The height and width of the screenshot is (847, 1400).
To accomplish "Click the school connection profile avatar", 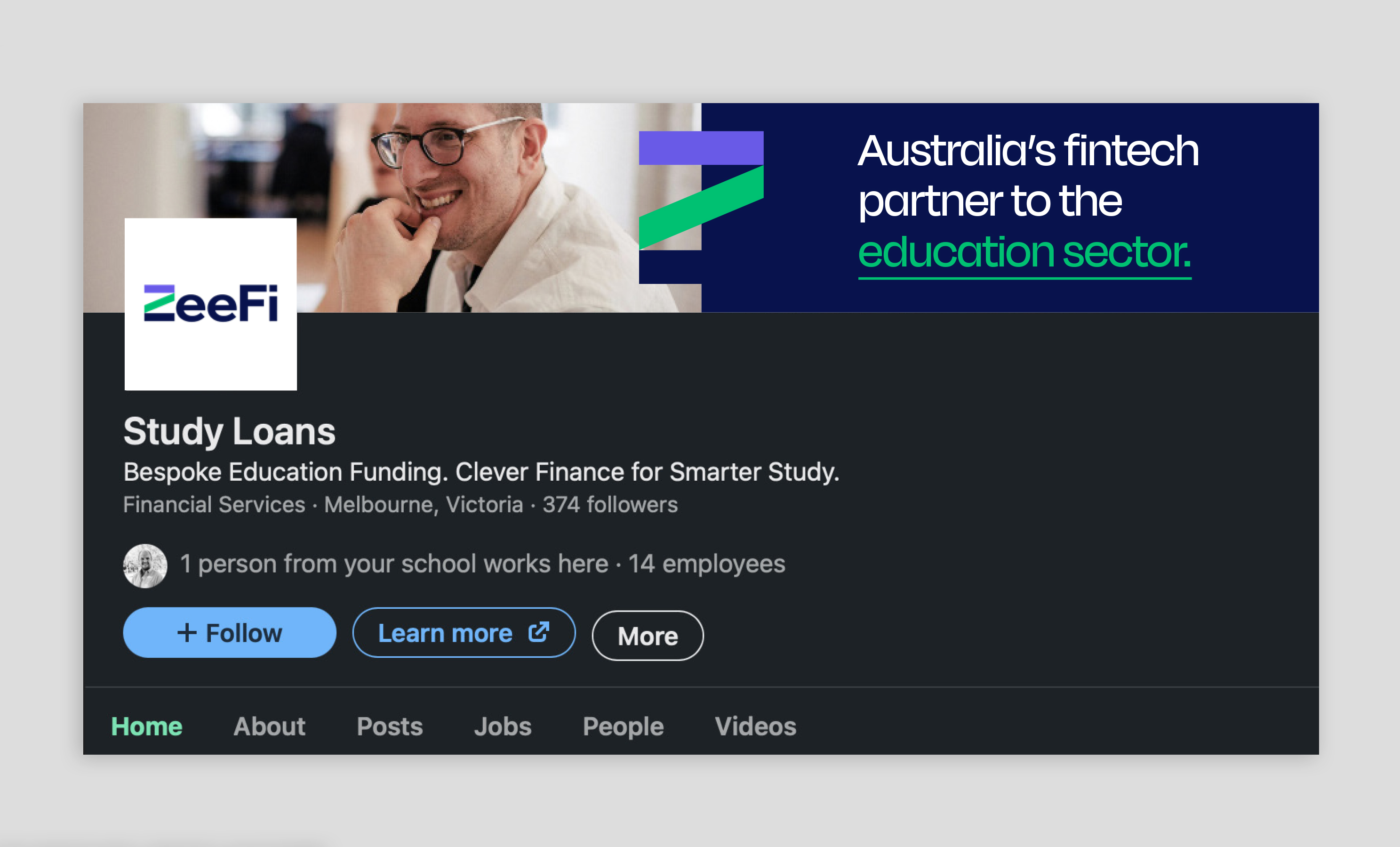I will (145, 565).
